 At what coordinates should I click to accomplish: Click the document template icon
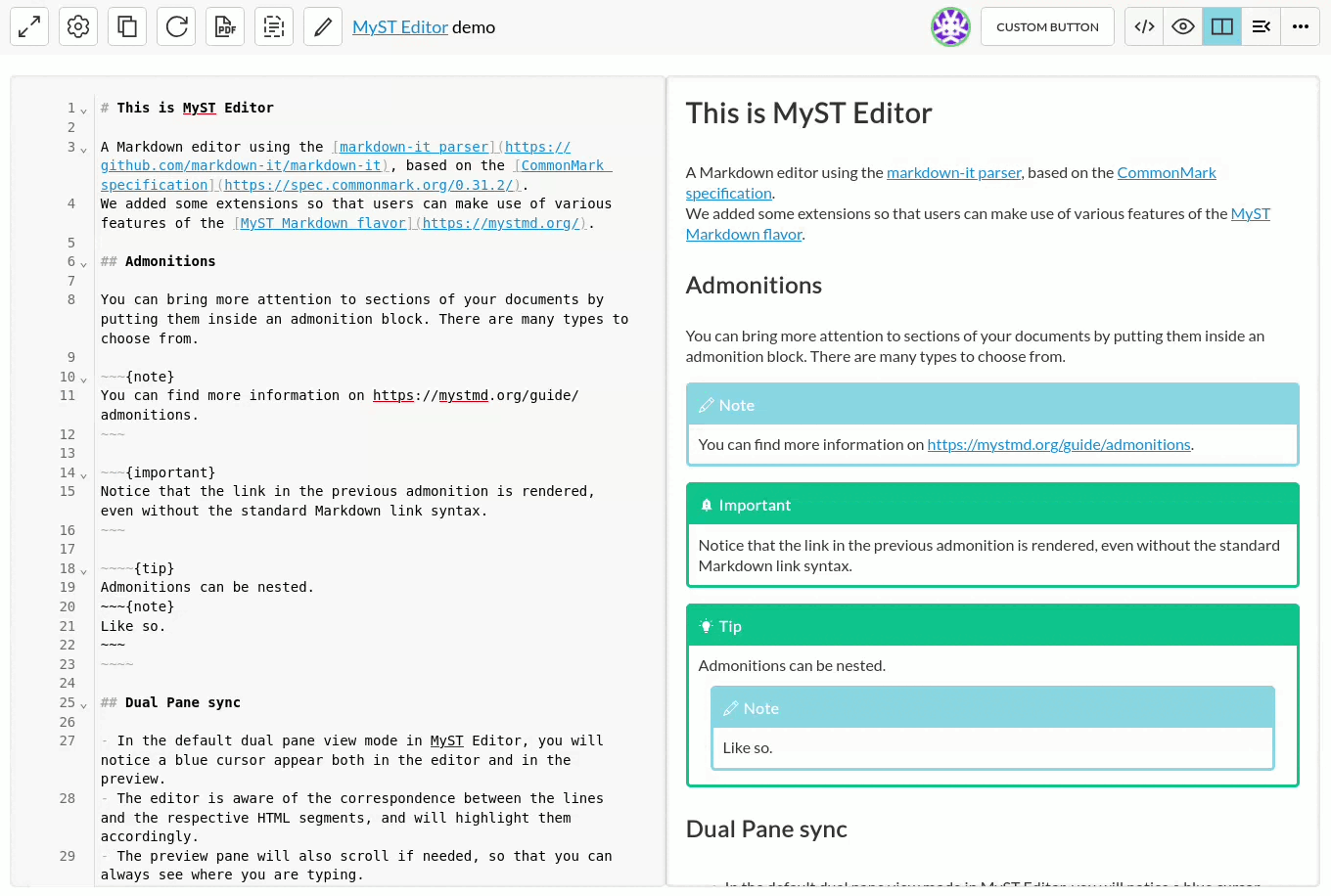[x=274, y=26]
